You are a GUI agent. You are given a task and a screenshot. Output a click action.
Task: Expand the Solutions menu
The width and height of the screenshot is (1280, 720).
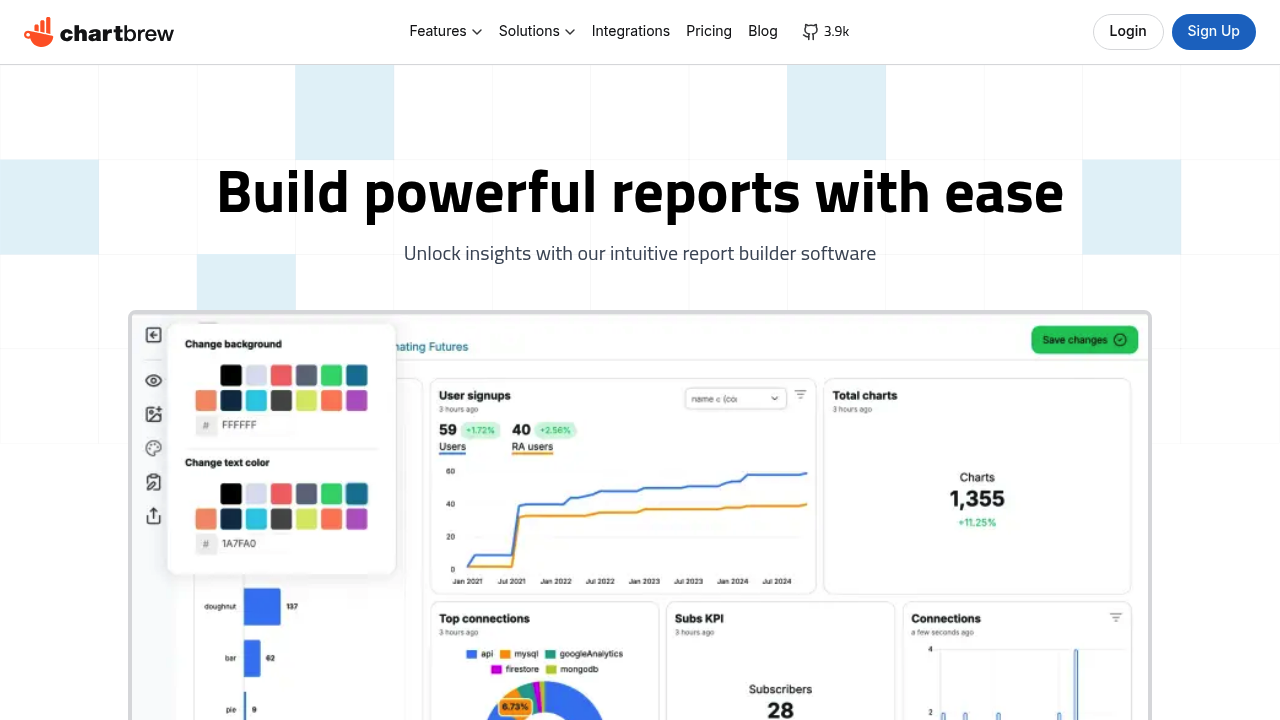click(537, 31)
